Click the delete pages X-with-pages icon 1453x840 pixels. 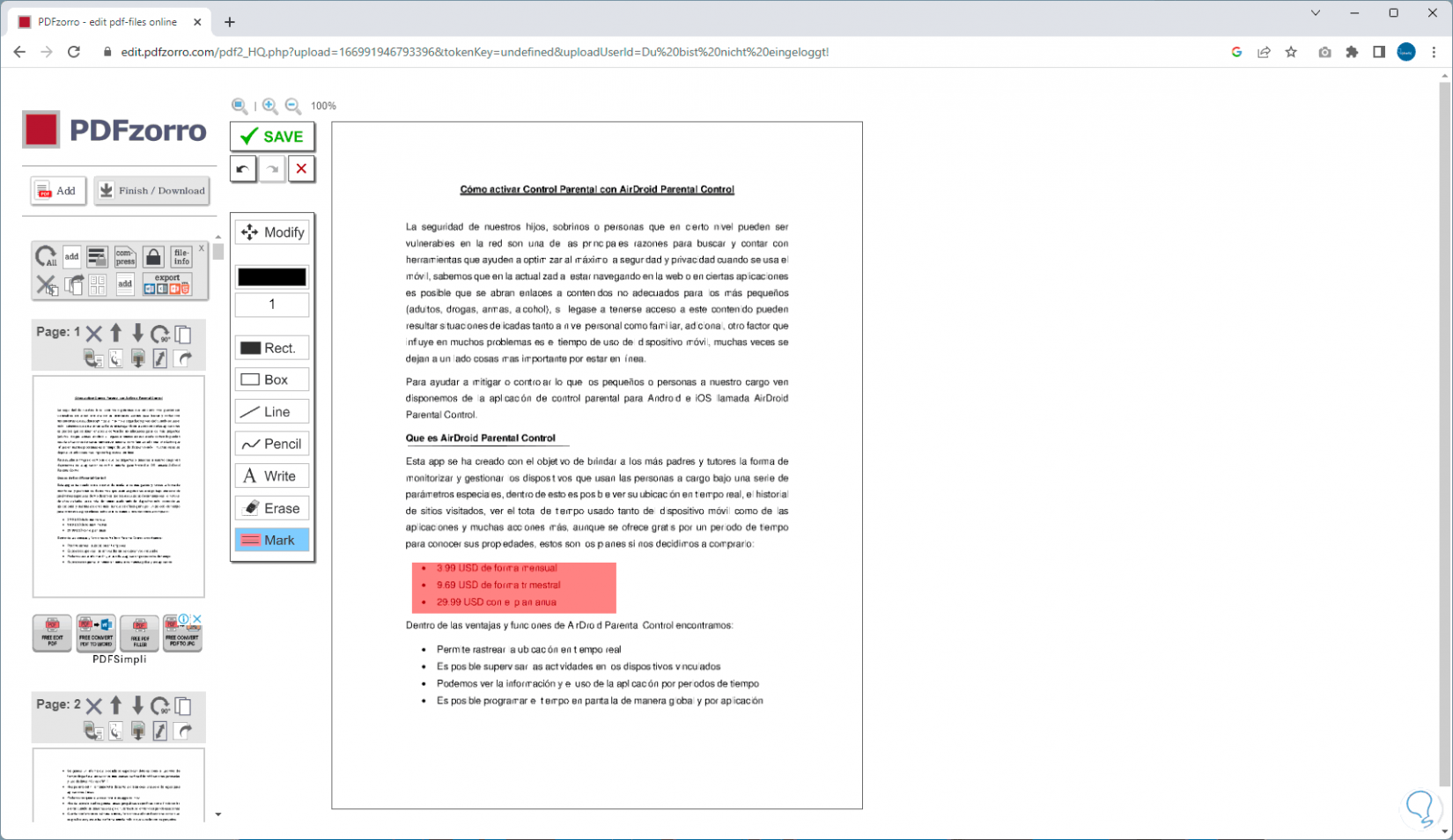47,284
